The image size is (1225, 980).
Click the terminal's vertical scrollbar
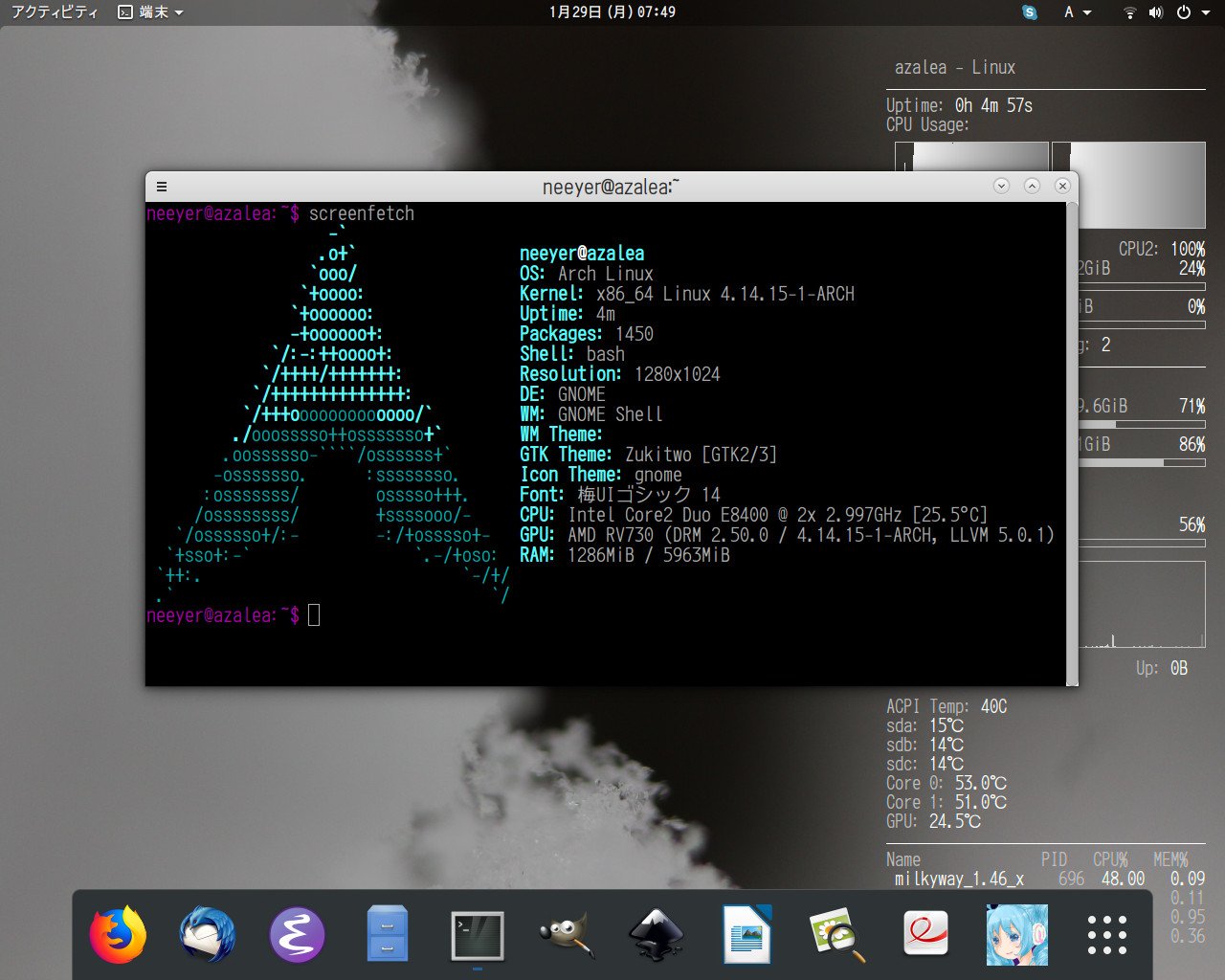pyautogui.click(x=1072, y=443)
